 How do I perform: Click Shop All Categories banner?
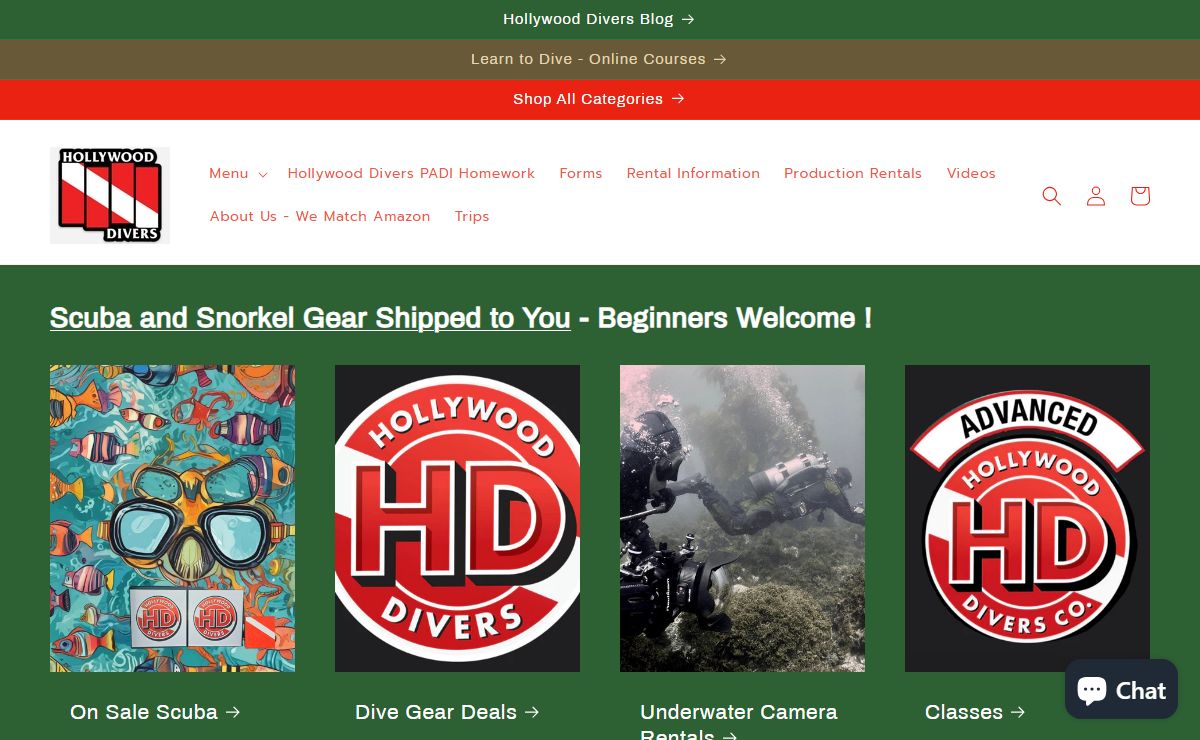click(x=599, y=99)
